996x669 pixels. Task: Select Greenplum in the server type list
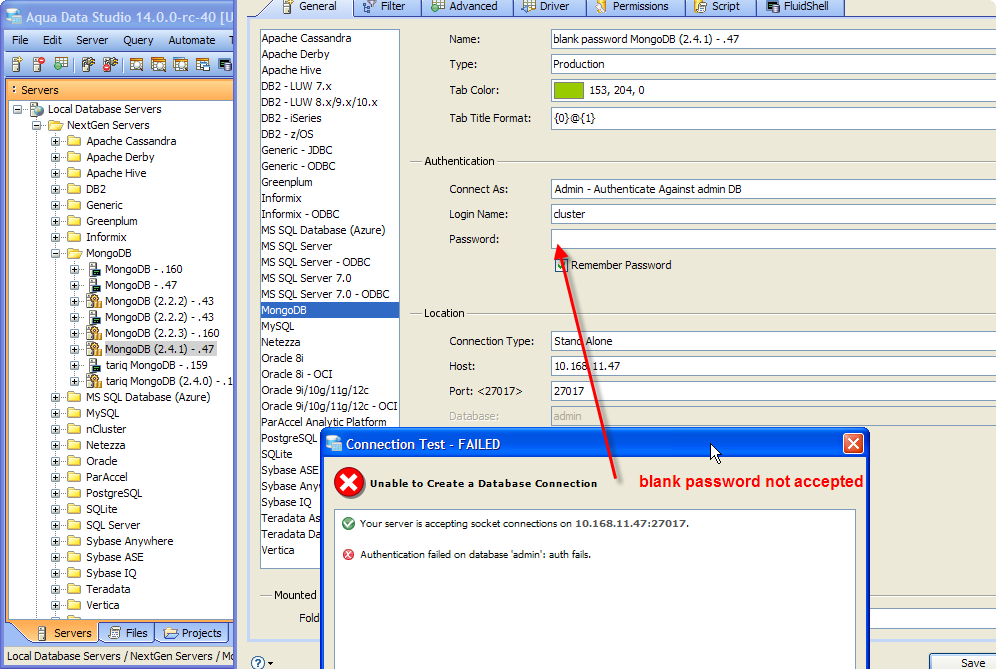[x=330, y=182]
